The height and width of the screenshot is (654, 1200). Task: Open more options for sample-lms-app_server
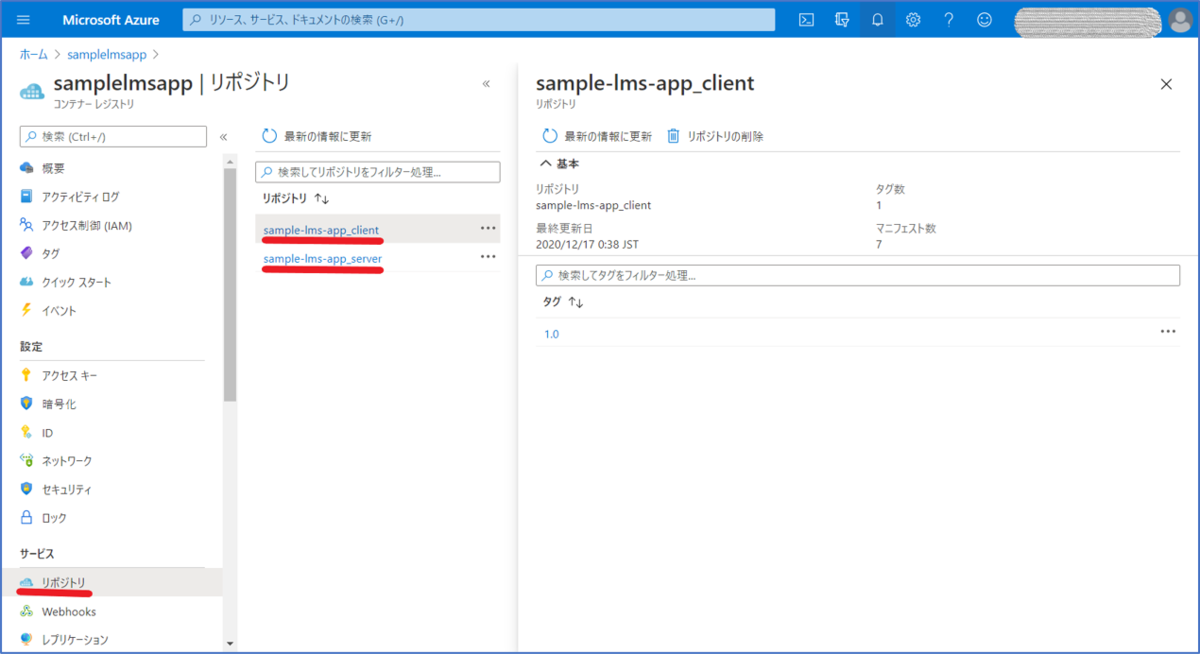pyautogui.click(x=488, y=257)
